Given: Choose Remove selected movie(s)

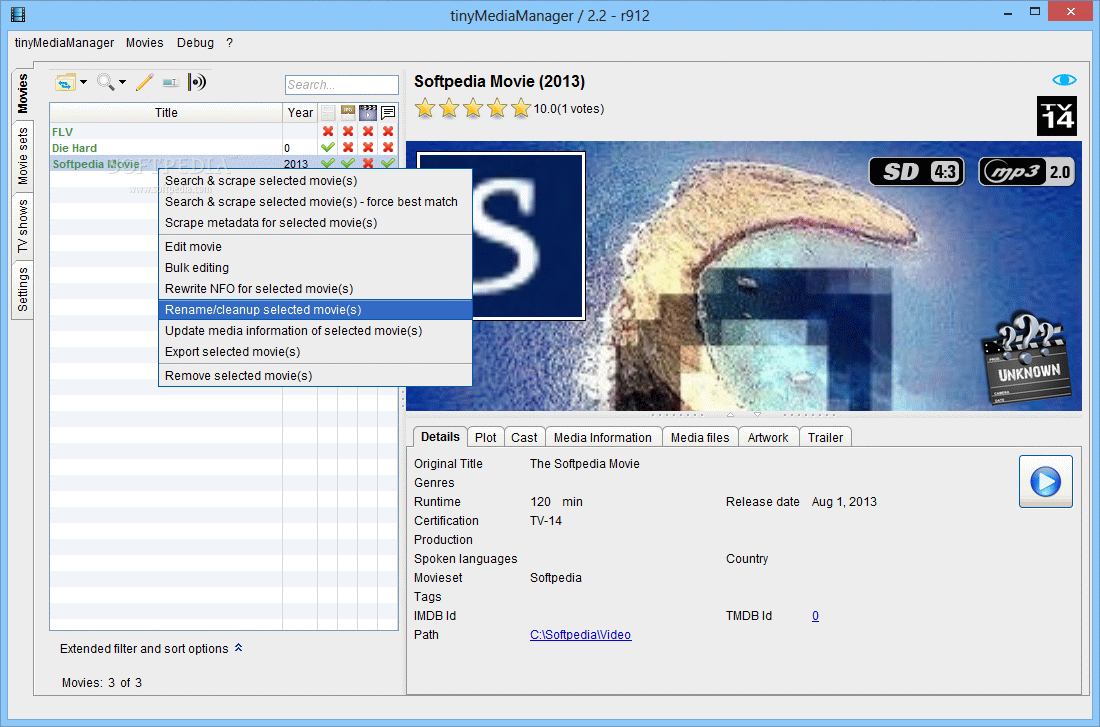Looking at the screenshot, I should click(315, 375).
